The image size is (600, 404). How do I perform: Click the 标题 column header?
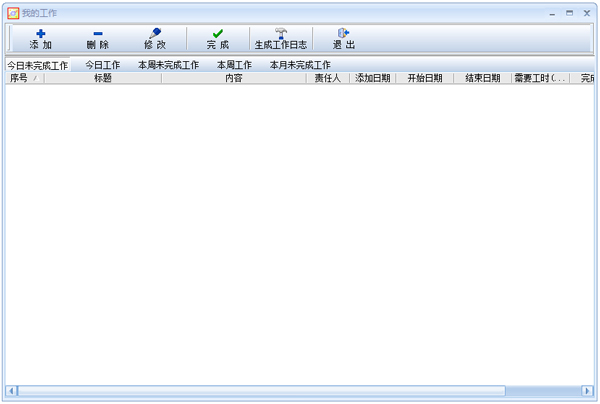click(102, 78)
